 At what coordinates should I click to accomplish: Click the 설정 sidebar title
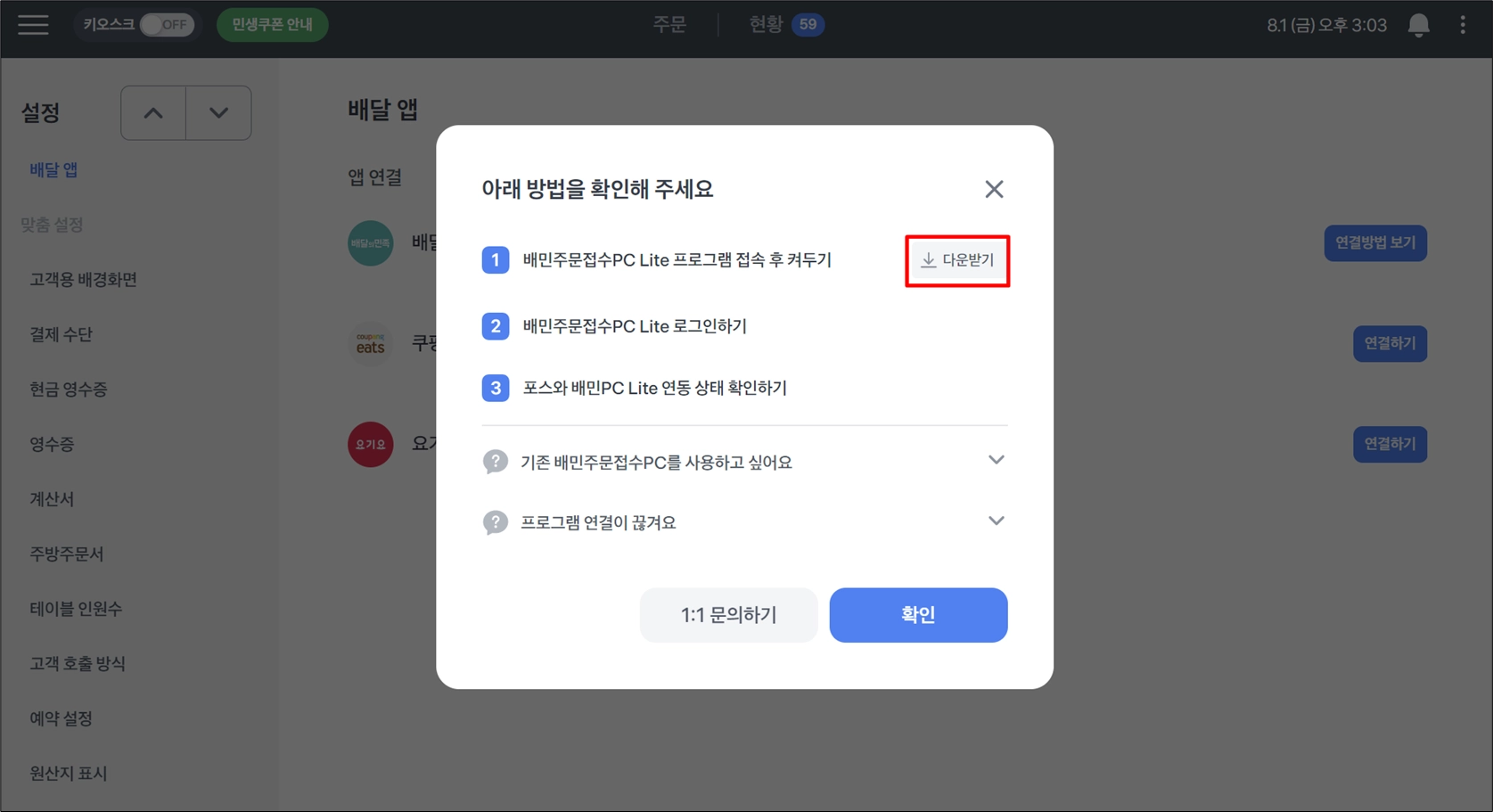[x=40, y=113]
